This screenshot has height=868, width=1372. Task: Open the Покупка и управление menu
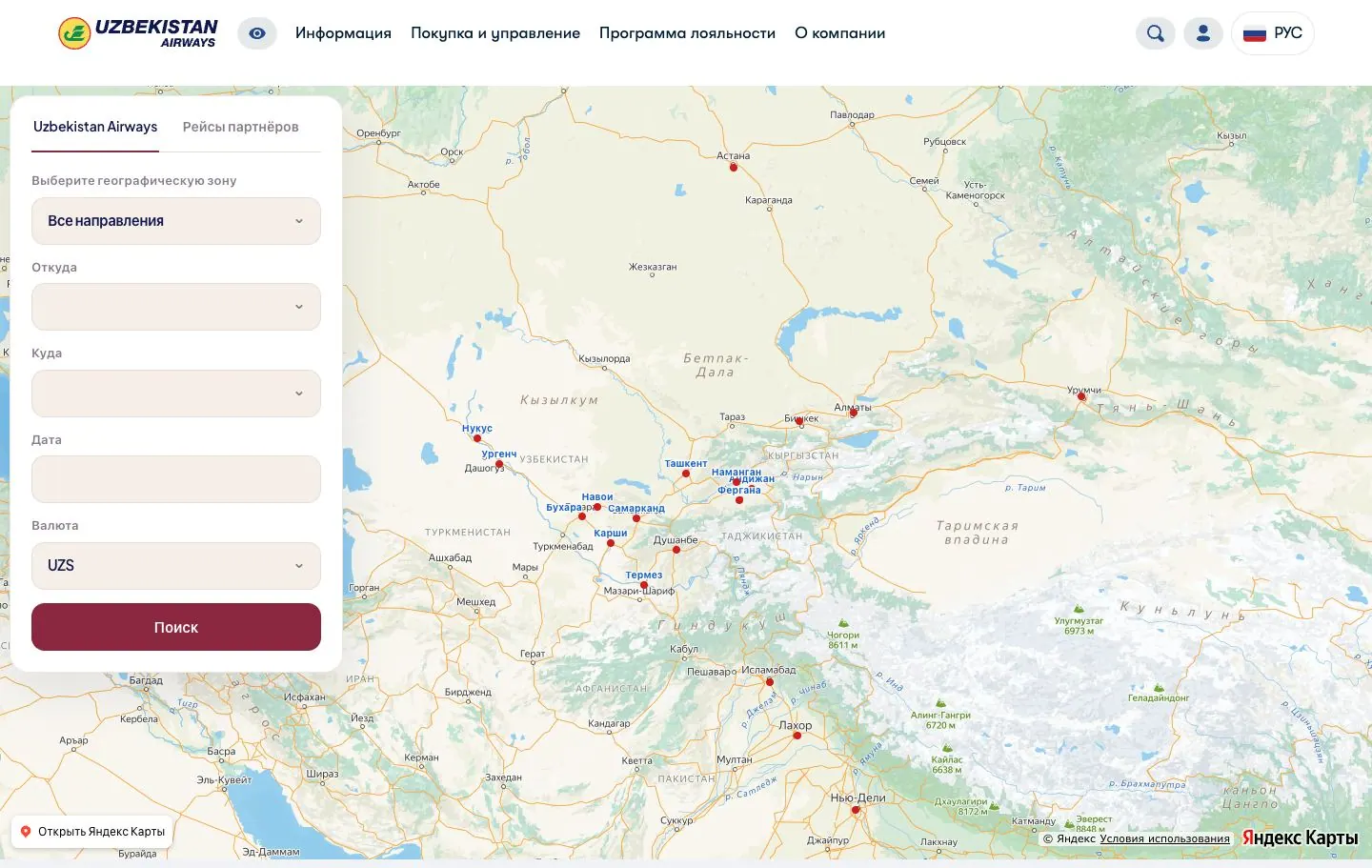pyautogui.click(x=495, y=33)
